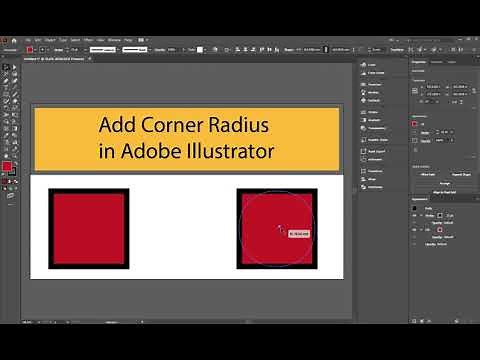The height and width of the screenshot is (360, 480).
Task: Switch to the Libraries tab
Action: pyautogui.click(x=452, y=62)
